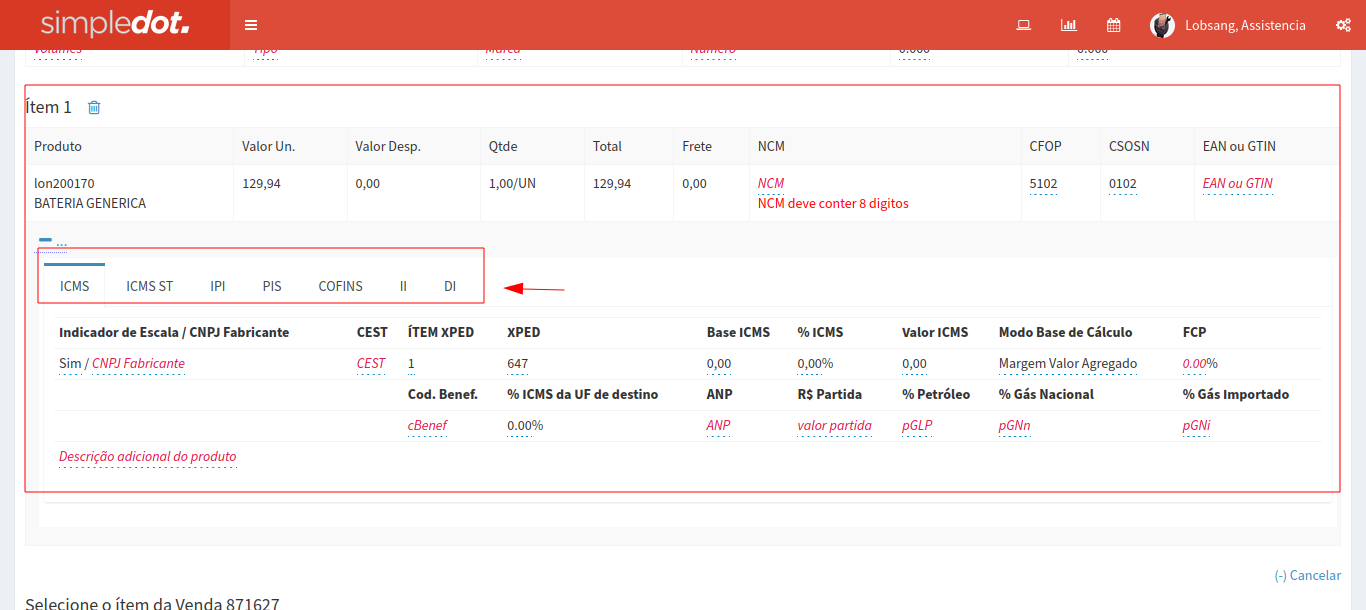Delete Item 1 with trash icon
1366x610 pixels.
click(94, 107)
